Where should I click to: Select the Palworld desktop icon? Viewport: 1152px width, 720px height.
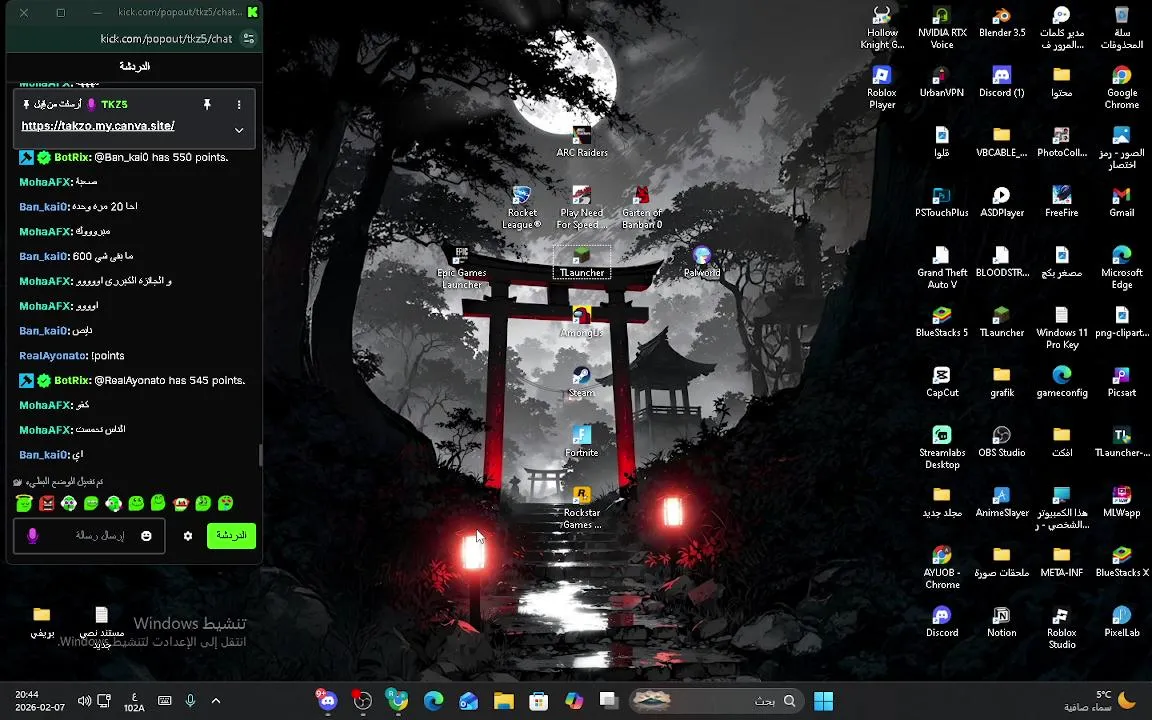click(x=702, y=262)
